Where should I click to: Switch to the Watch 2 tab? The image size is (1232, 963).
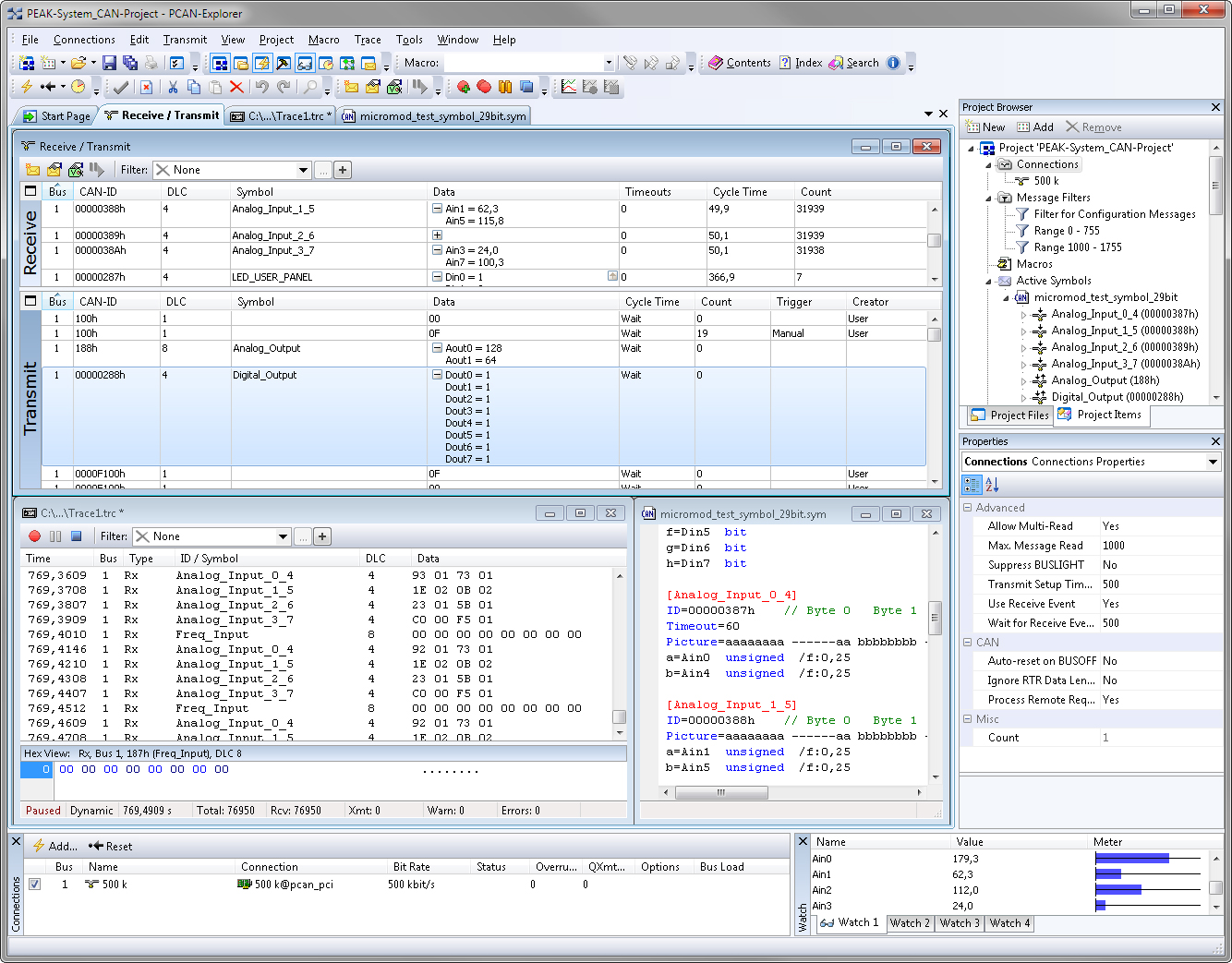point(910,922)
